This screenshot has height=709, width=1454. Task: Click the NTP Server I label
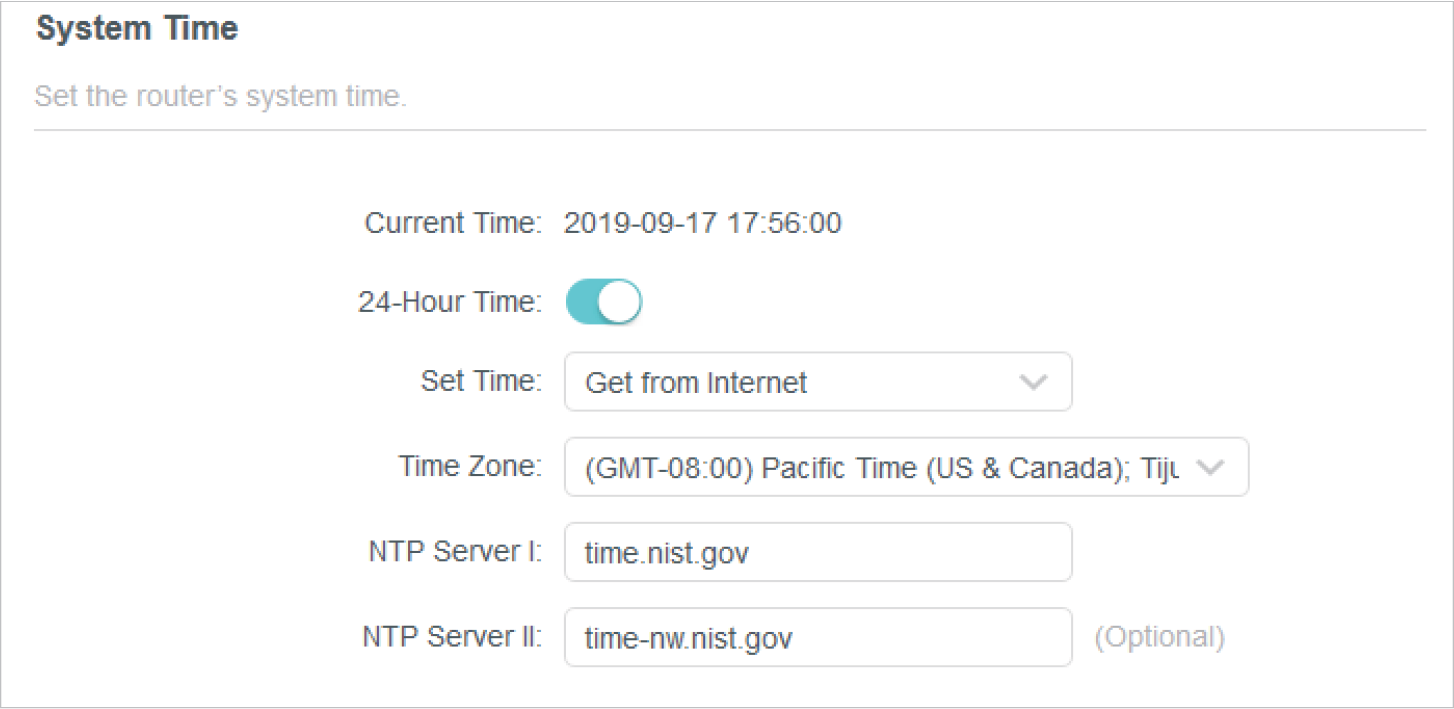455,552
